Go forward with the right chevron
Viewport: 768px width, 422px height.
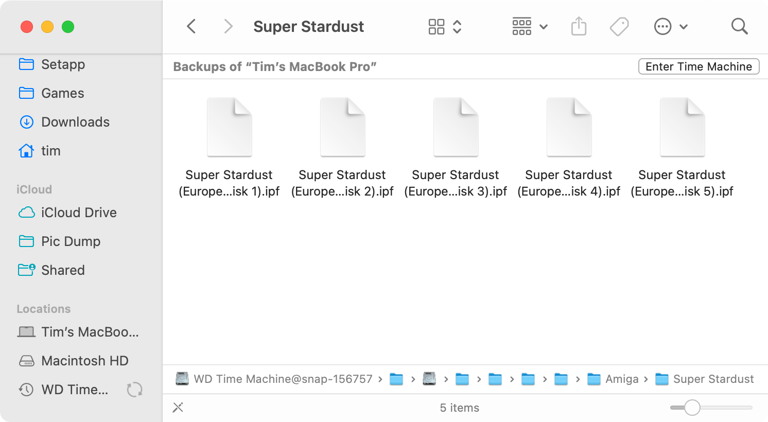coord(228,26)
